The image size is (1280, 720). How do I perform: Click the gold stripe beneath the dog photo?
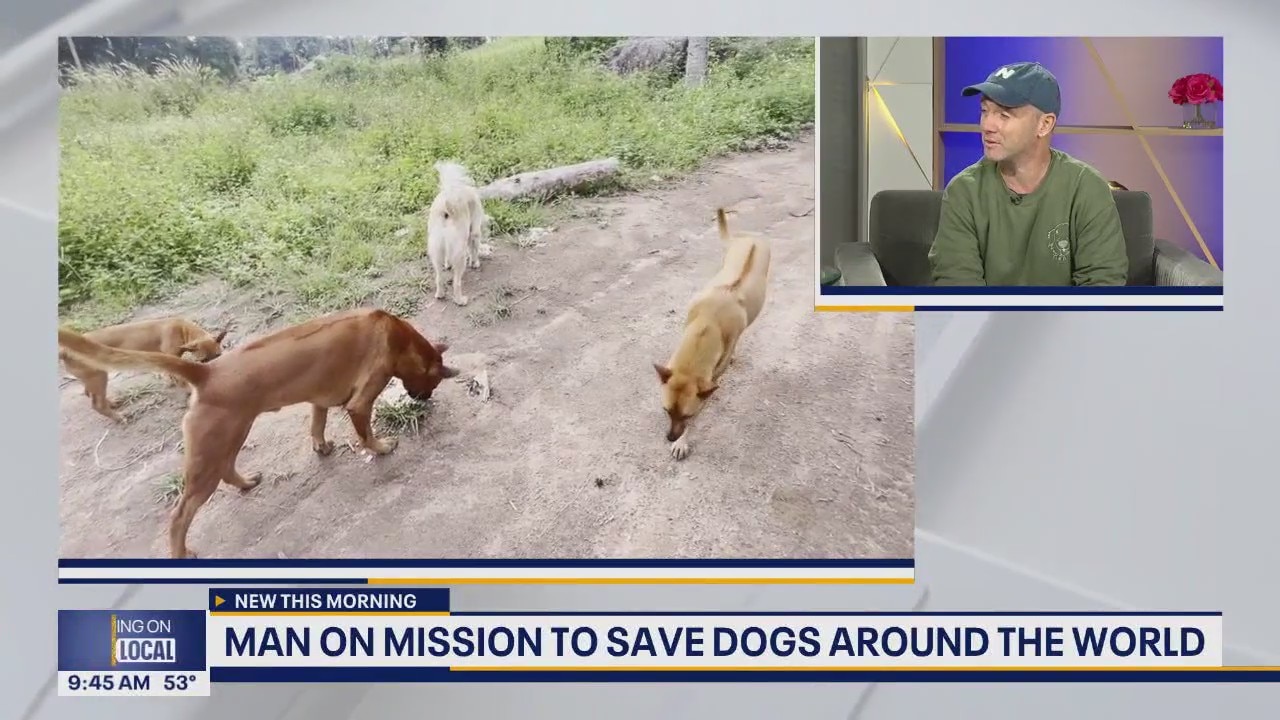(x=640, y=580)
